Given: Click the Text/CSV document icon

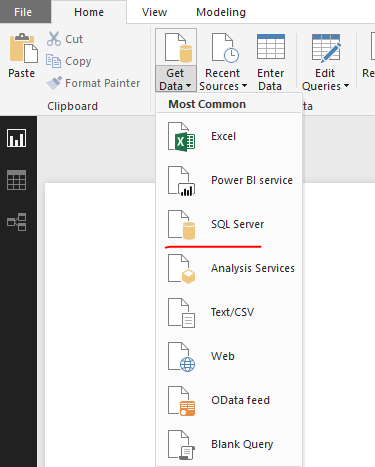Looking at the screenshot, I should click(181, 313).
